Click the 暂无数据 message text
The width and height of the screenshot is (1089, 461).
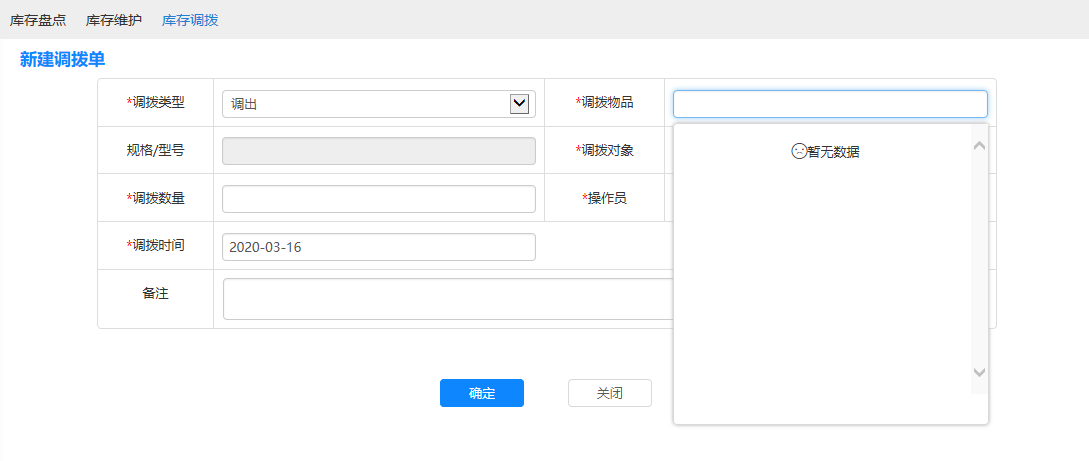pyautogui.click(x=834, y=152)
